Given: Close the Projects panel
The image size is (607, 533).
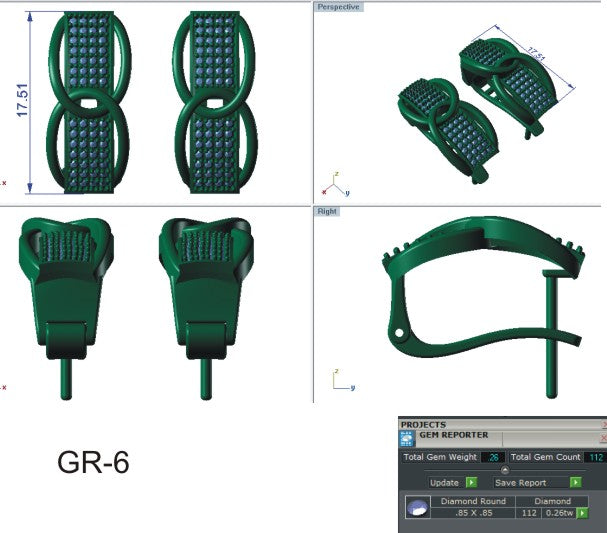Looking at the screenshot, I should (602, 425).
